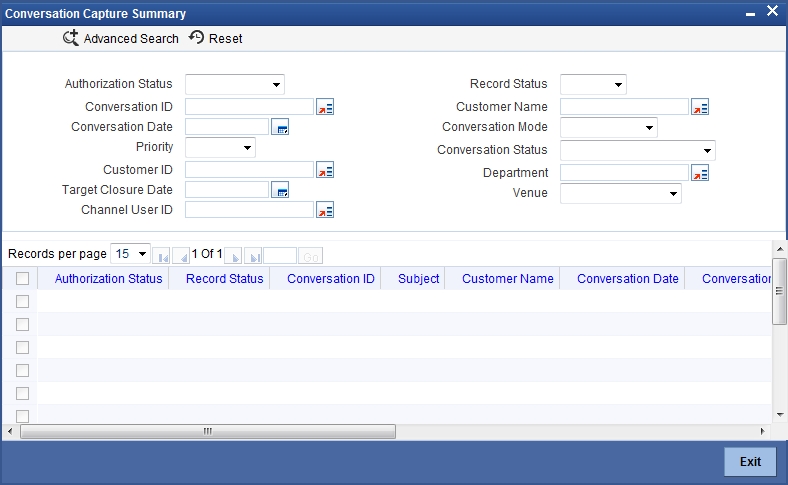The height and width of the screenshot is (485, 788).
Task: Focus the Conversation ID input field
Action: pos(249,107)
